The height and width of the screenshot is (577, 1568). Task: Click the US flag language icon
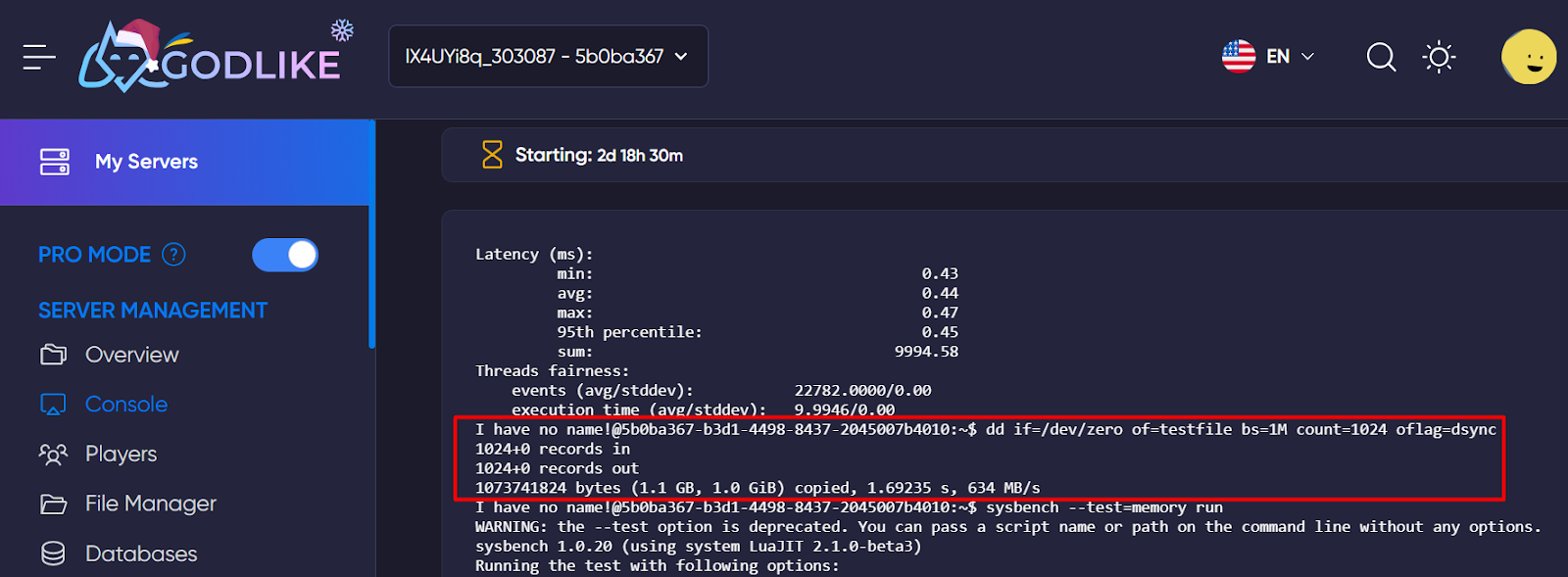[1239, 57]
